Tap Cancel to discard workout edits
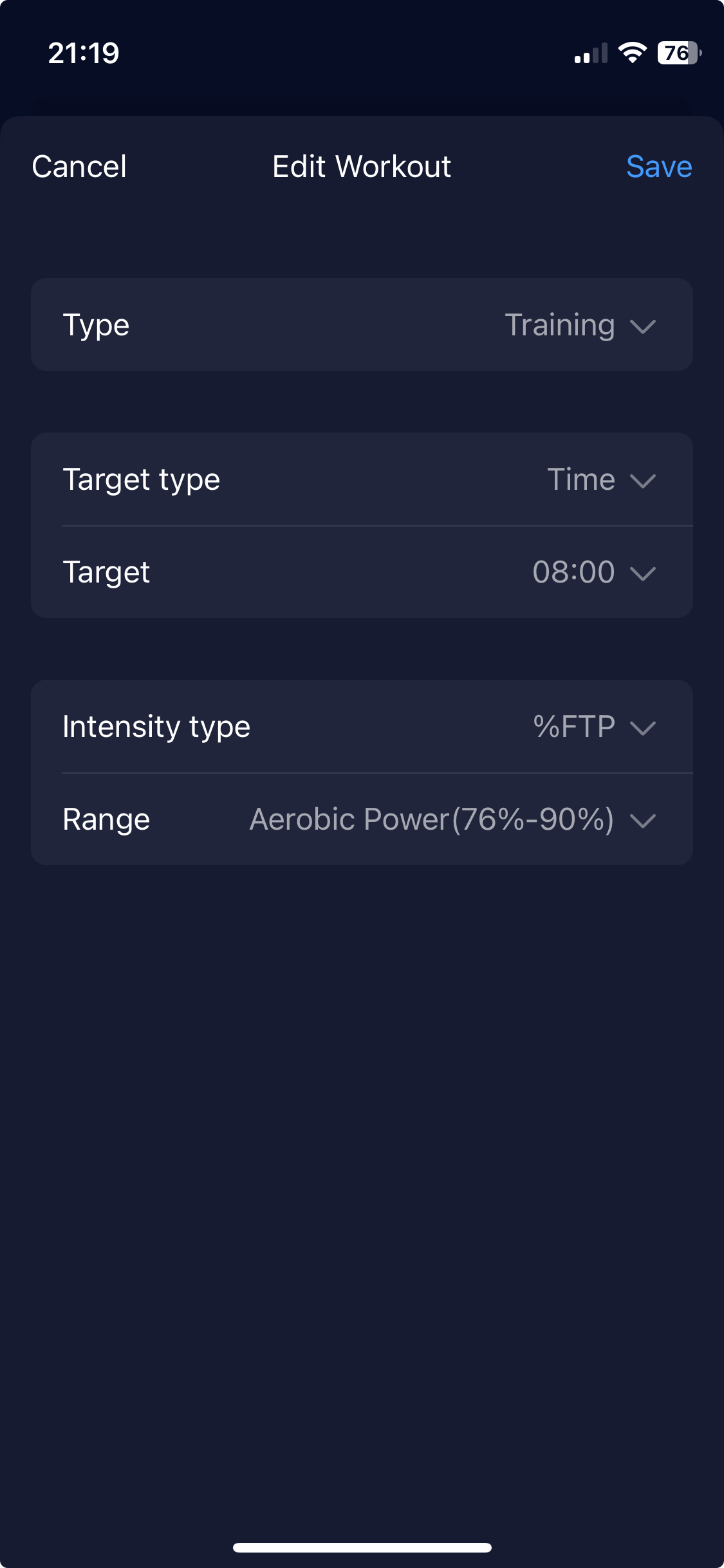Viewport: 724px width, 1568px height. (79, 167)
